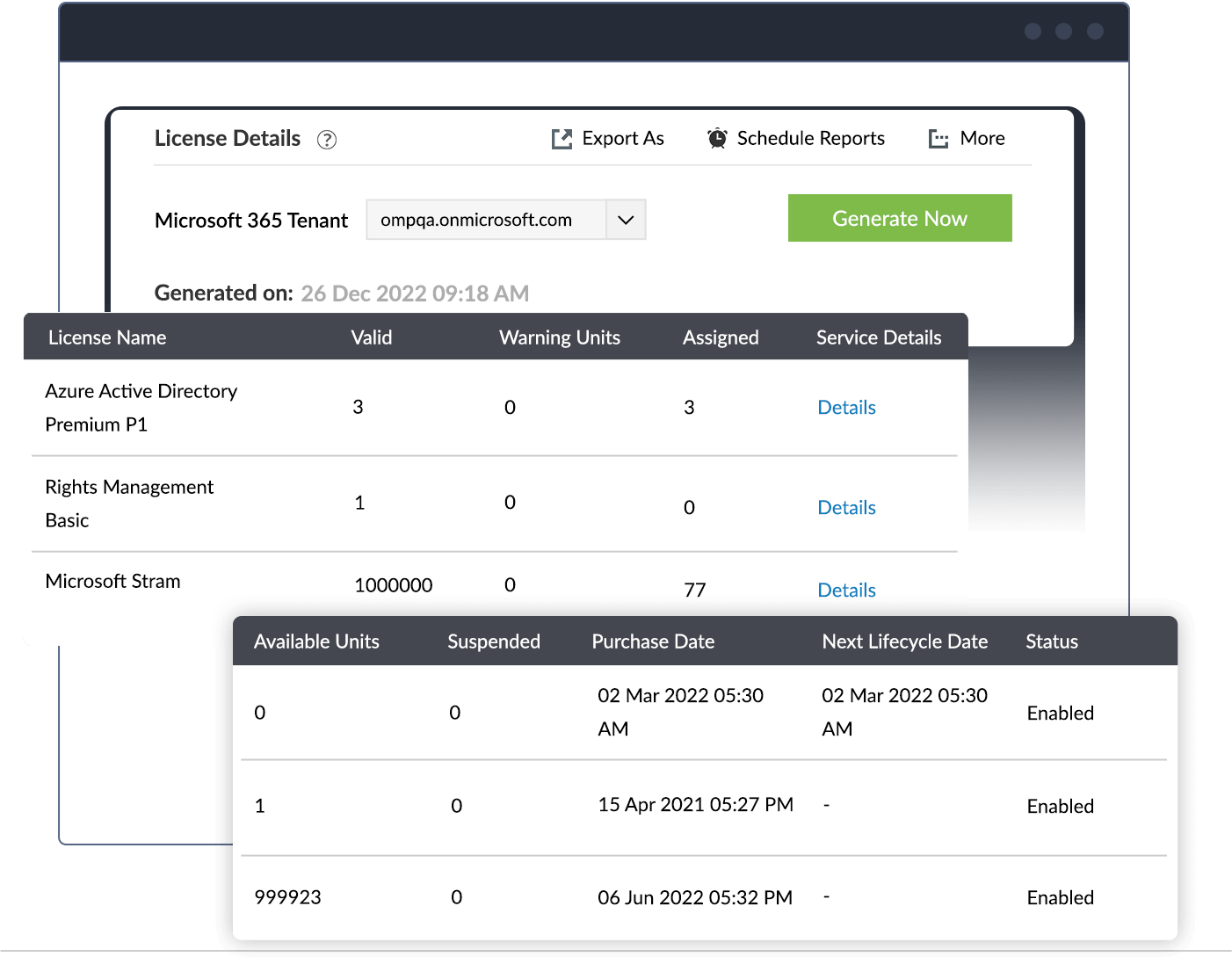The image size is (1232, 964).
Task: Click the rightmost title bar dot
Action: 1095,31
